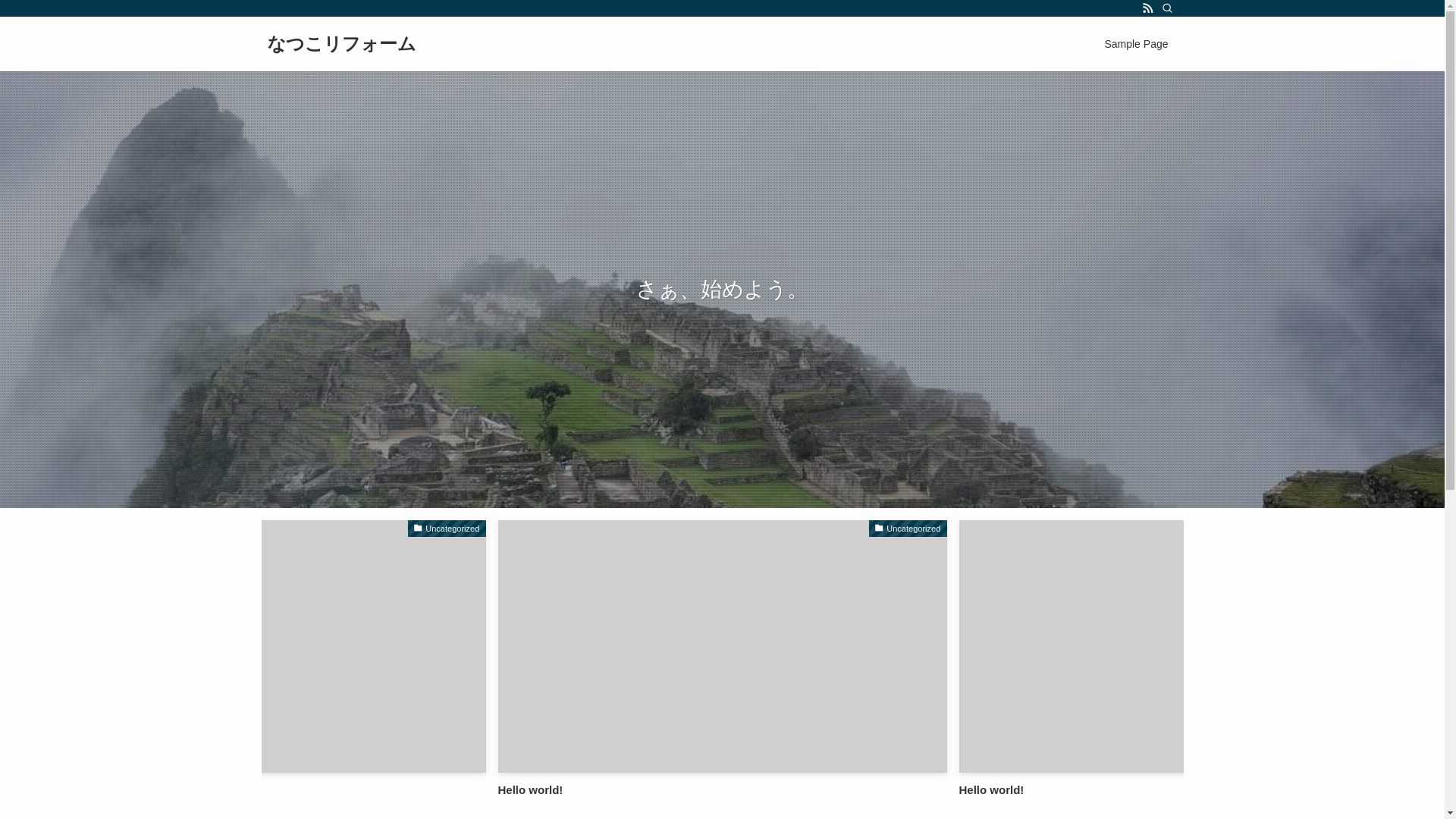Open the なつこリフォーム site title
Viewport: 1456px width, 819px height.
pyautogui.click(x=341, y=44)
